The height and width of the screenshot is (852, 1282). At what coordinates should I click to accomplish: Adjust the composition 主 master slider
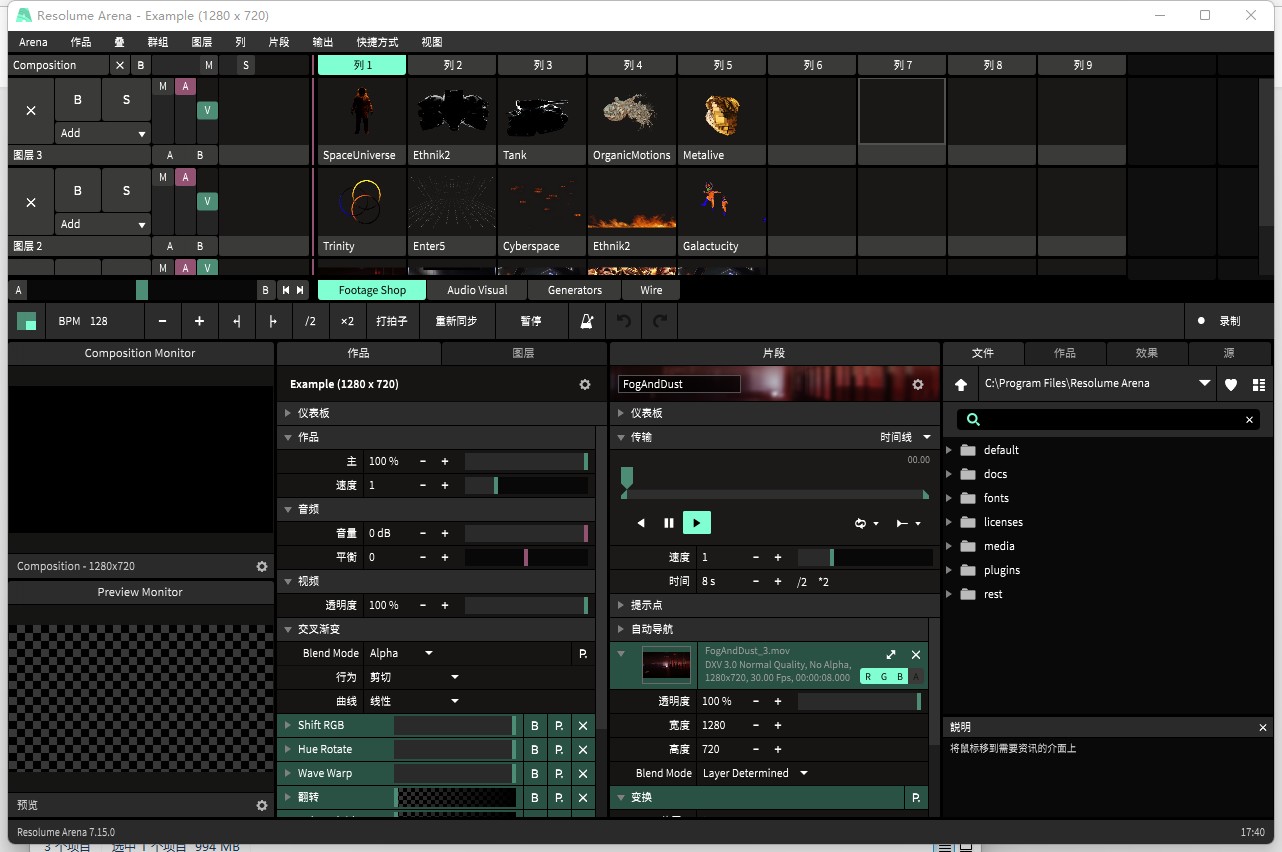tap(526, 461)
